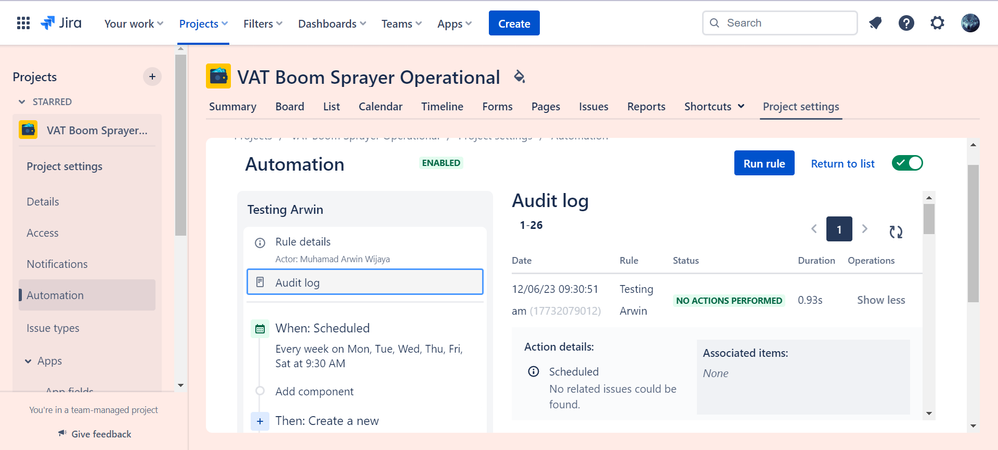The width and height of the screenshot is (998, 450).
Task: Open the Jira app switcher grid icon
Action: point(23,23)
